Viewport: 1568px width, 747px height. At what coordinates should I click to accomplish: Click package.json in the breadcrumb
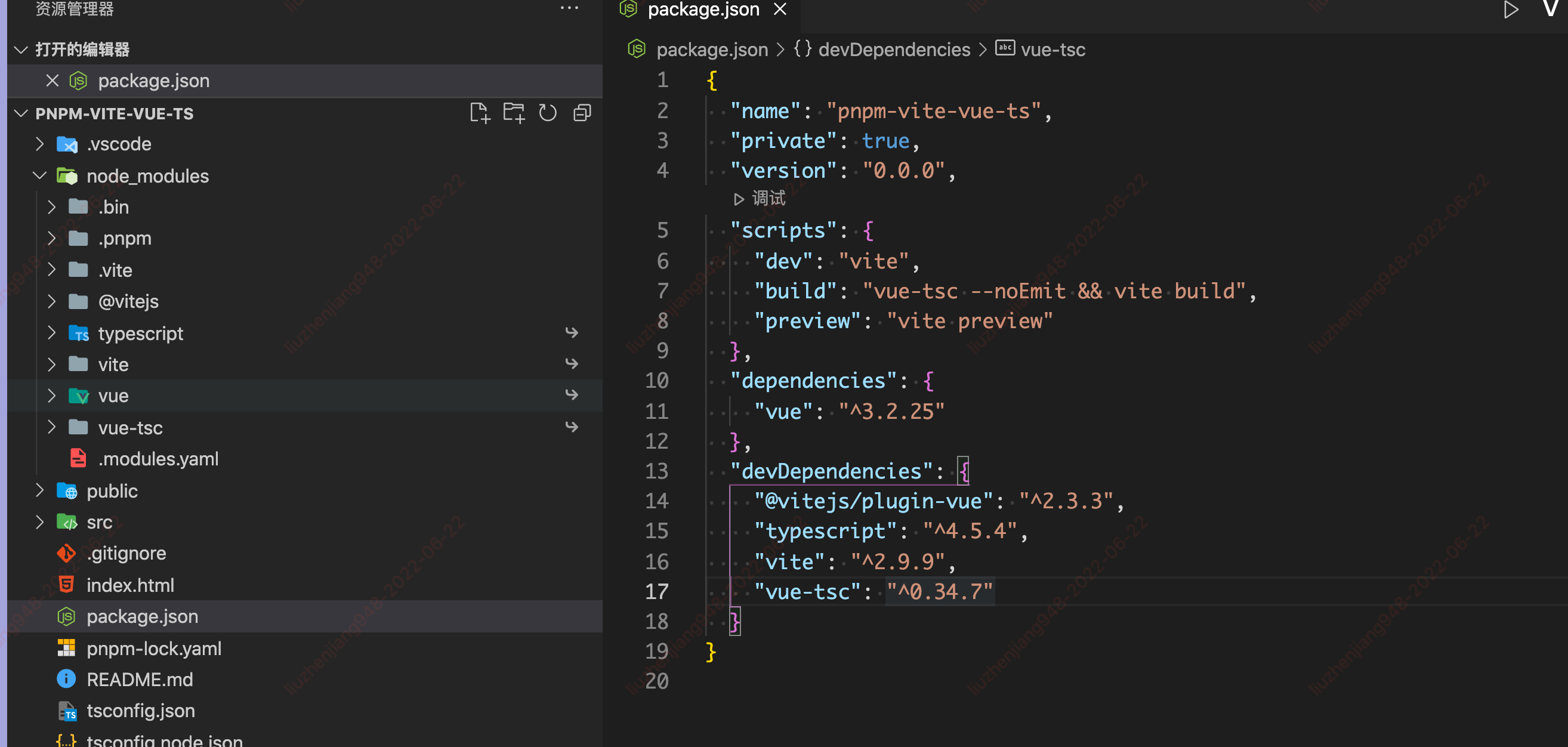(712, 50)
